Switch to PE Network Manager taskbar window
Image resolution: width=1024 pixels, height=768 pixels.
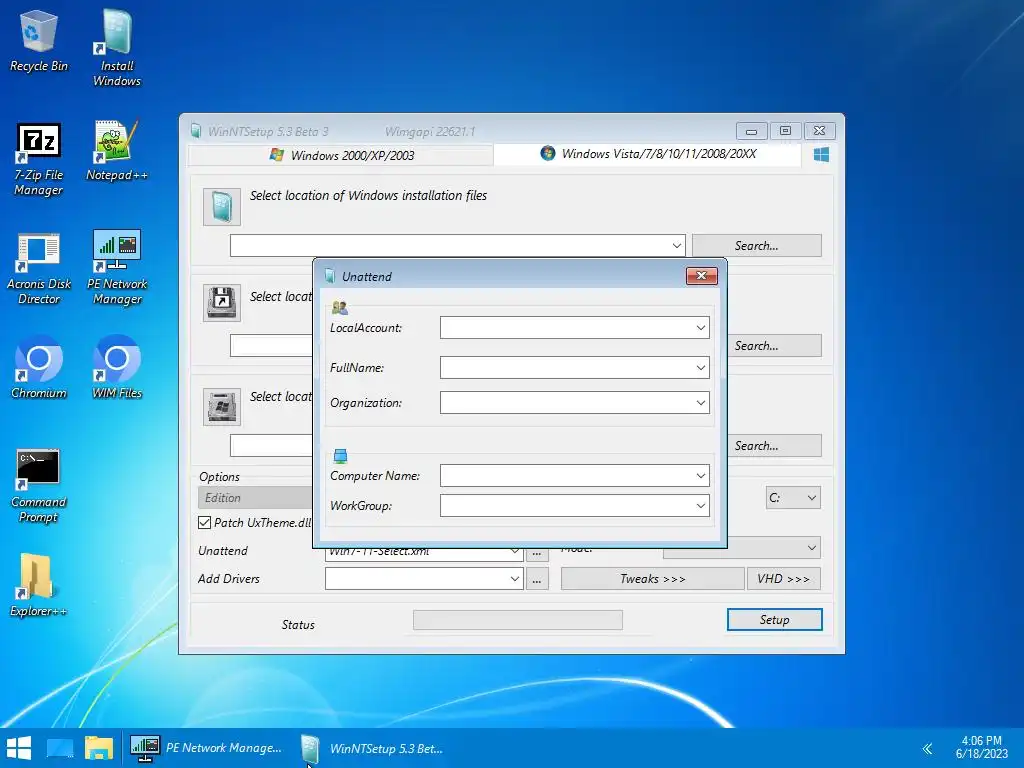point(206,748)
